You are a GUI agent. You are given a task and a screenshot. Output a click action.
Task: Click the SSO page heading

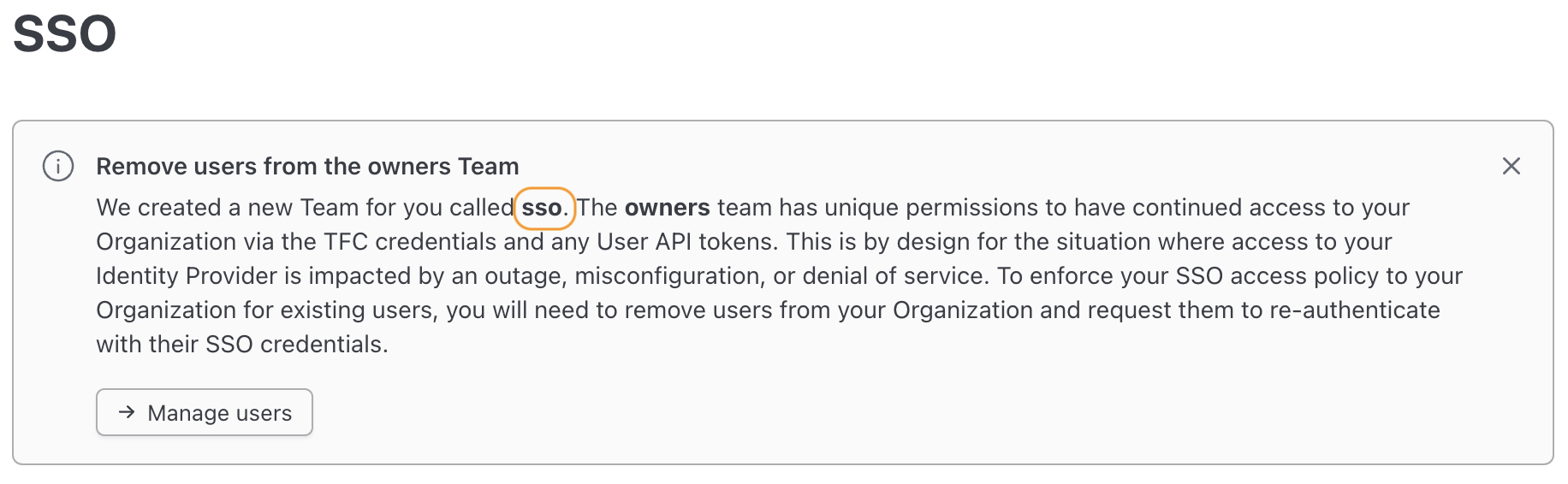pyautogui.click(x=65, y=34)
